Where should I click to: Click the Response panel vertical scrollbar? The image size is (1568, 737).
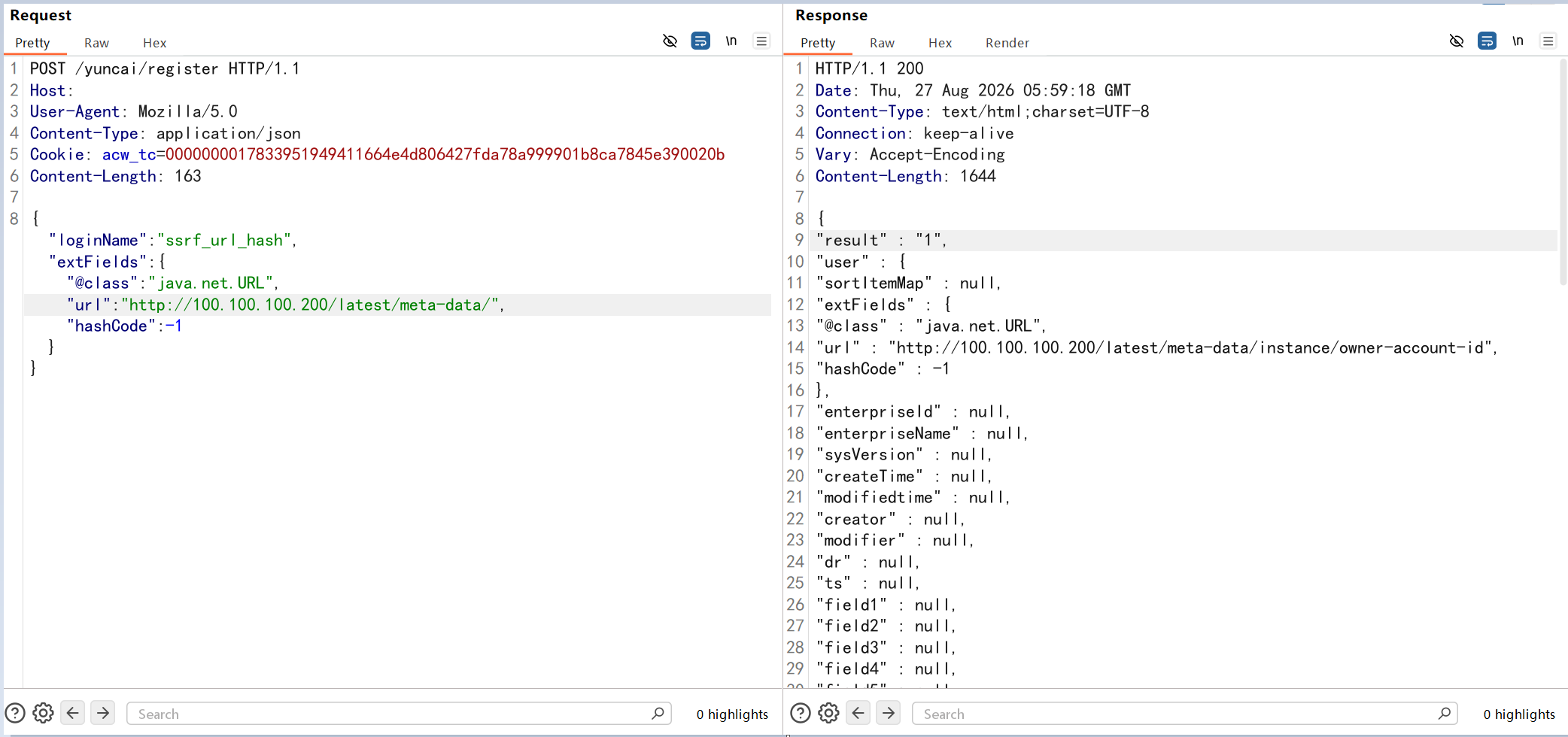[1563, 171]
